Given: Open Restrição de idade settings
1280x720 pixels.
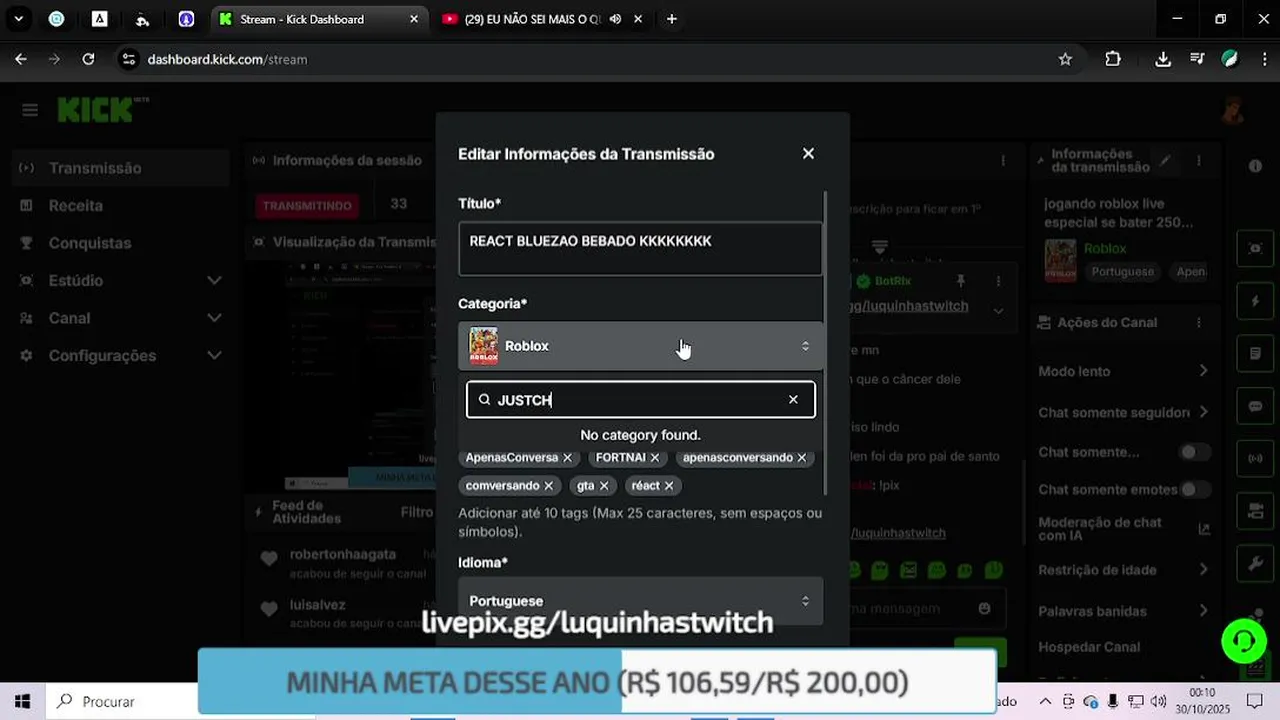Looking at the screenshot, I should 1123,570.
